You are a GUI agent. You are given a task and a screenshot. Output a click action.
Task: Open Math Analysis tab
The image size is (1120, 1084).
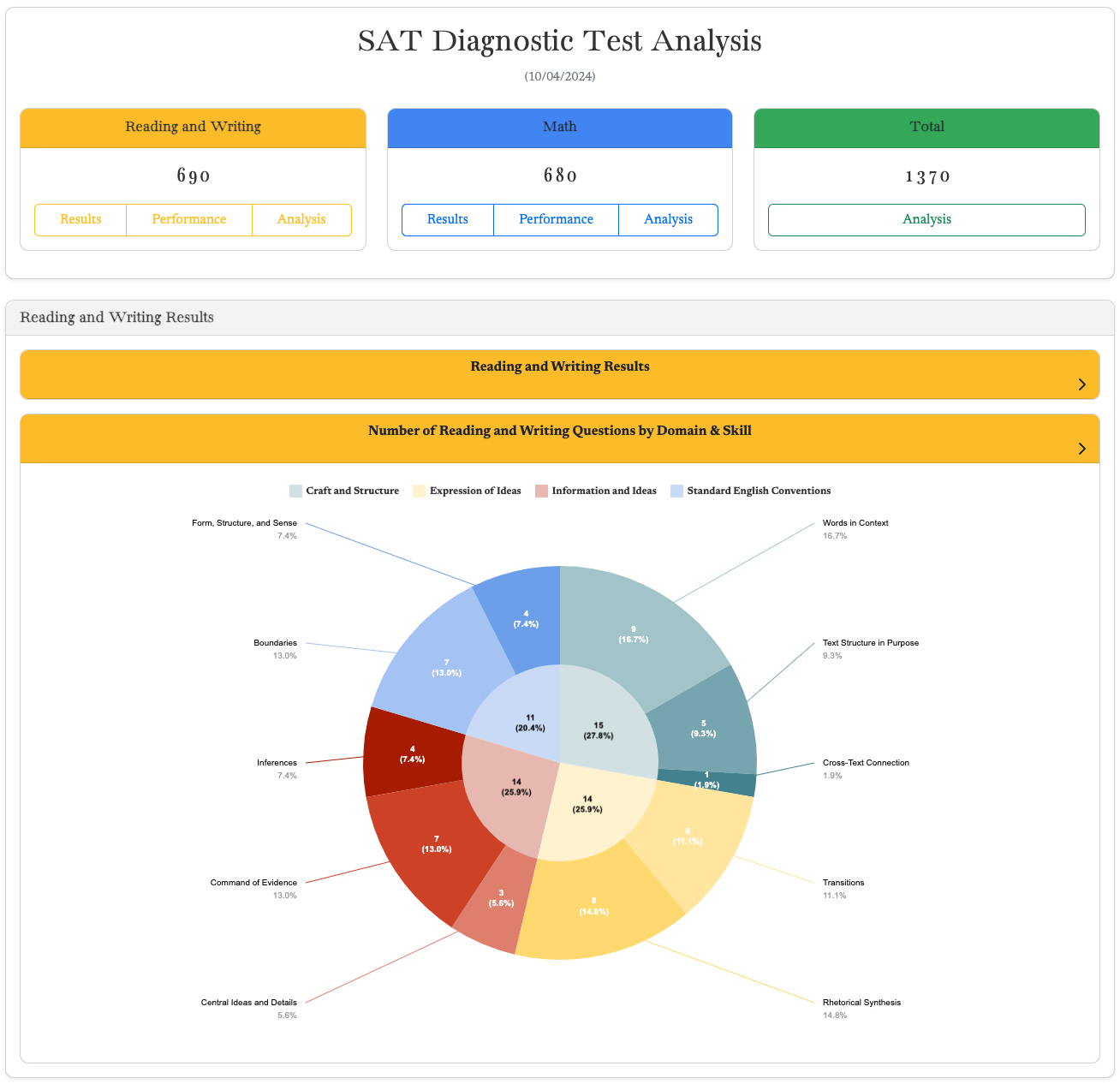click(x=668, y=219)
